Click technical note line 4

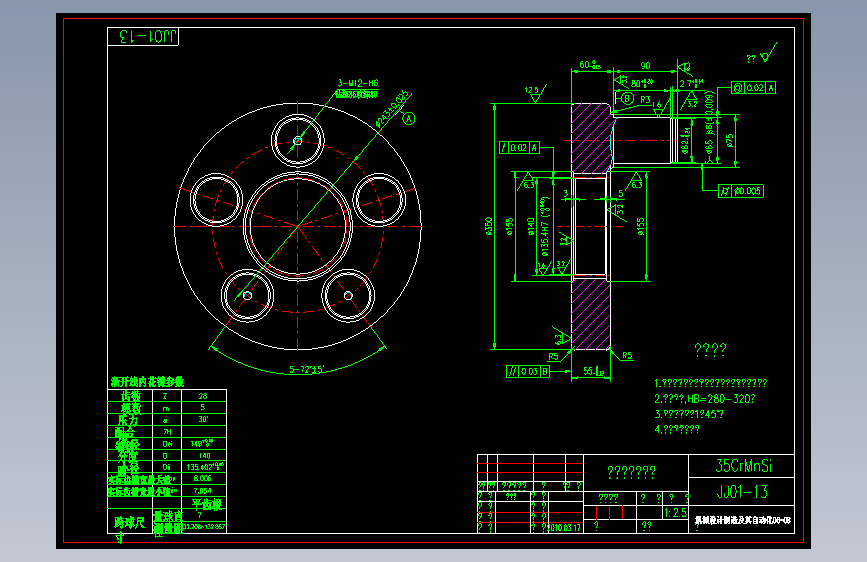pos(677,429)
